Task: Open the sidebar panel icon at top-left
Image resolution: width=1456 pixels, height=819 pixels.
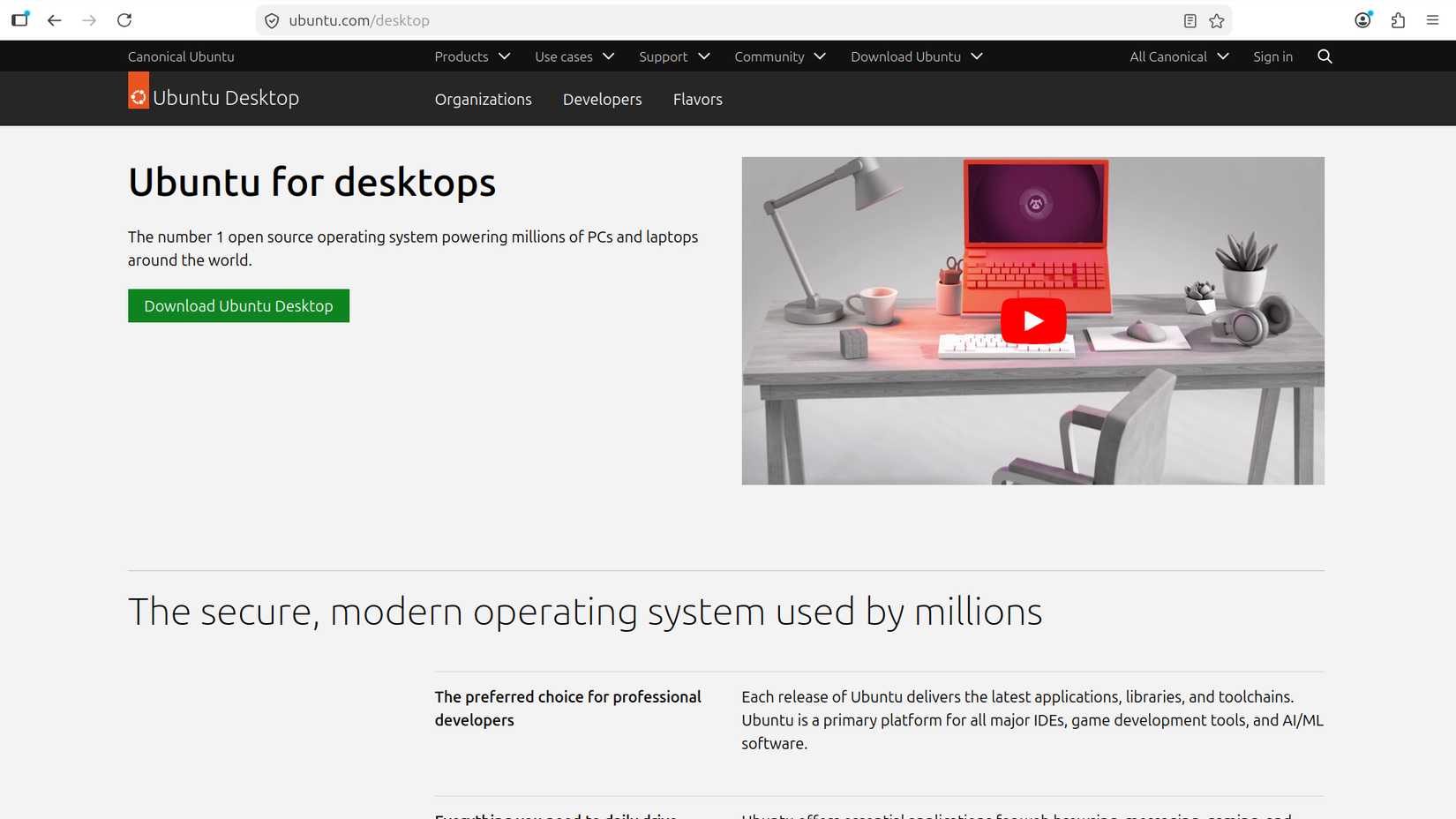Action: point(19,19)
